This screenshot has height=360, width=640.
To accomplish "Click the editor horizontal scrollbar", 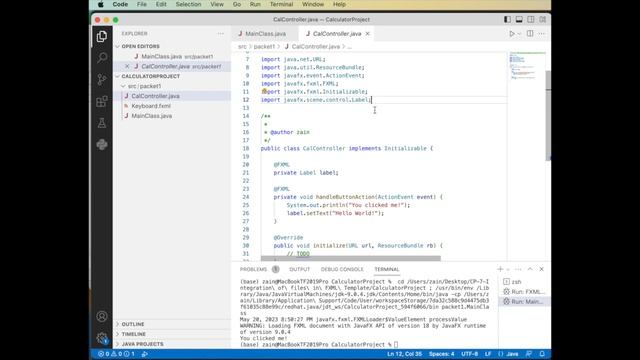I will click(351, 258).
